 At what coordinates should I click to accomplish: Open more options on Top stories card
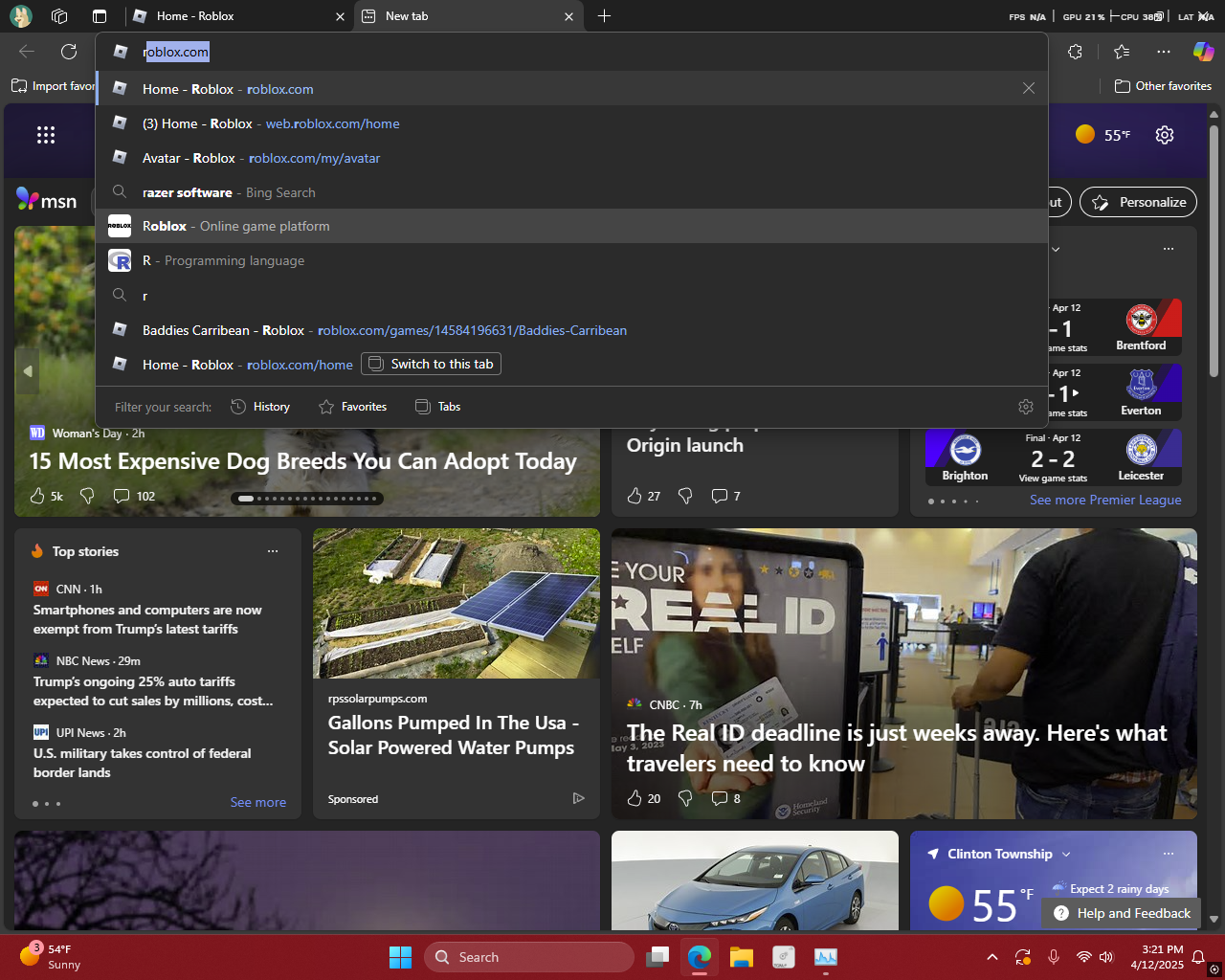click(273, 551)
